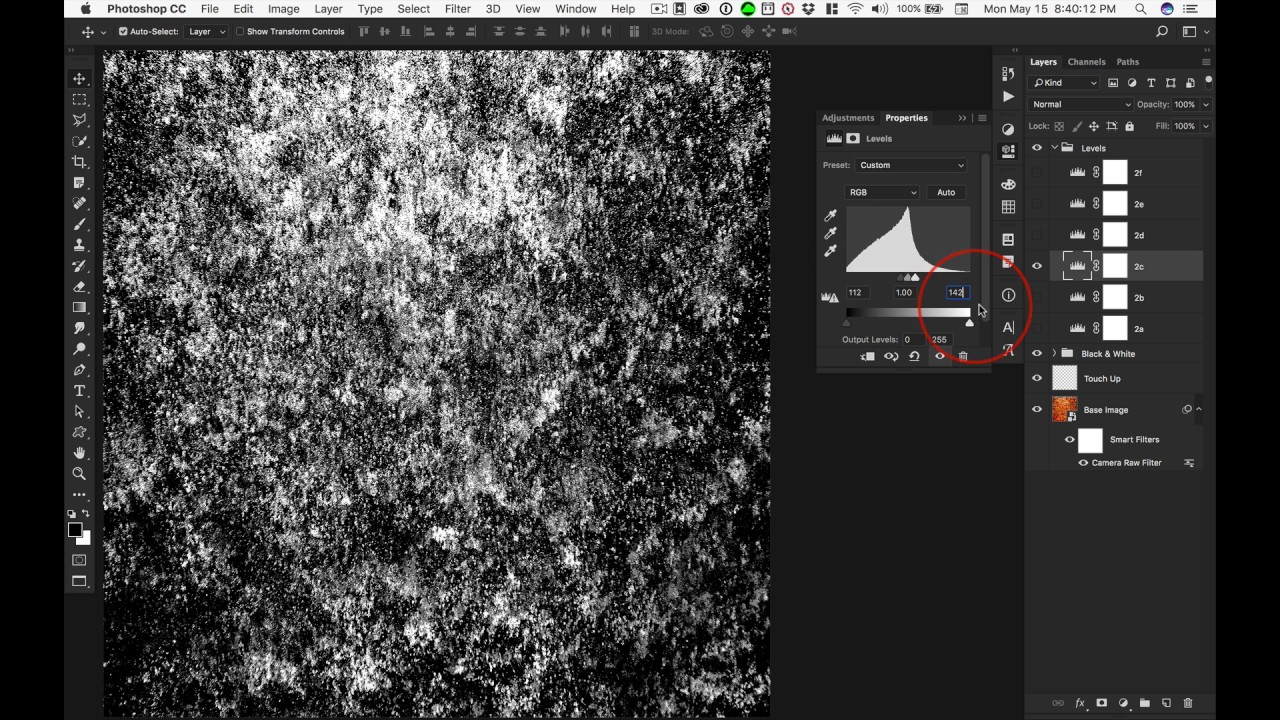
Task: Expand the Black & White group
Action: [x=1054, y=353]
